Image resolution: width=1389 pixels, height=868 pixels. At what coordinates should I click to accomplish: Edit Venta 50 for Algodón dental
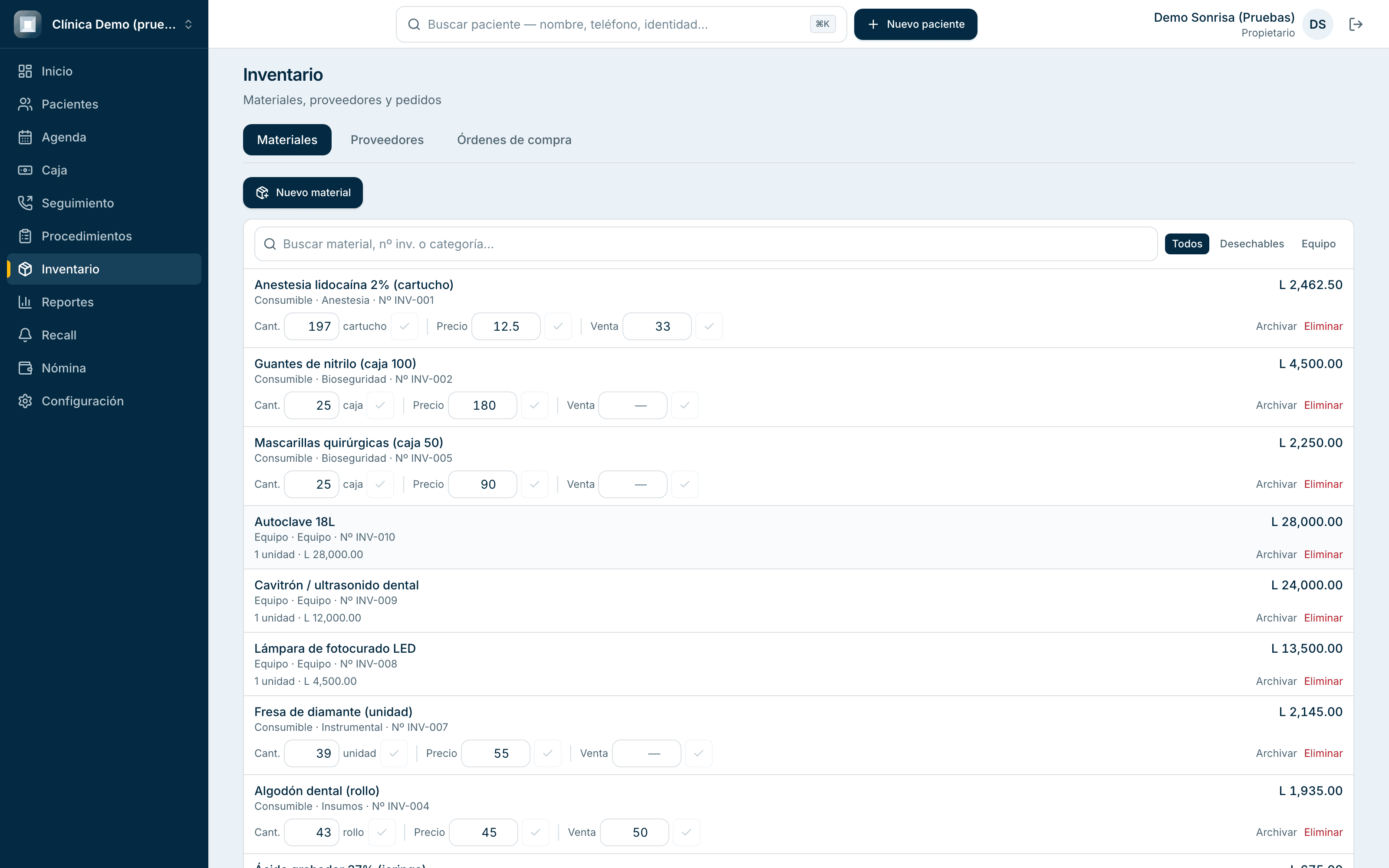coord(634,832)
